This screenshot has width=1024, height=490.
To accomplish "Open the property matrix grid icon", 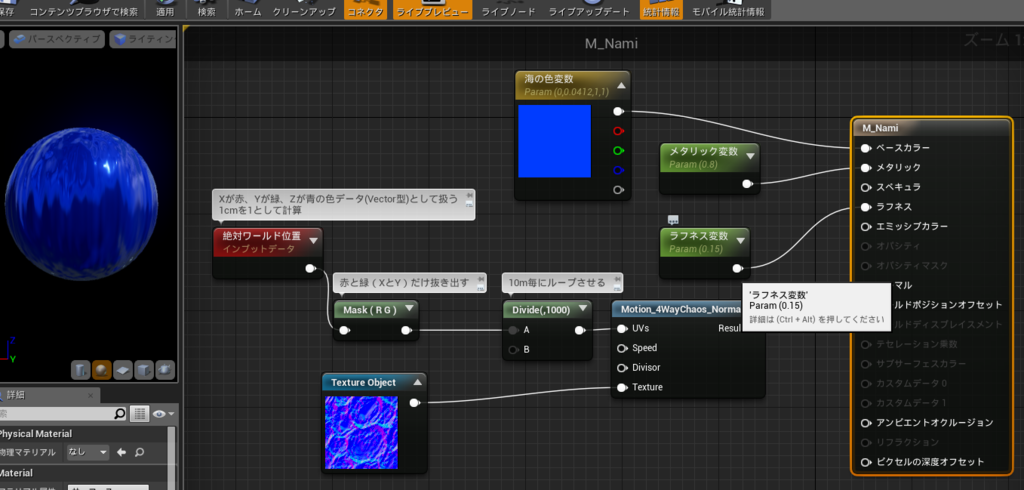I will tap(138, 414).
